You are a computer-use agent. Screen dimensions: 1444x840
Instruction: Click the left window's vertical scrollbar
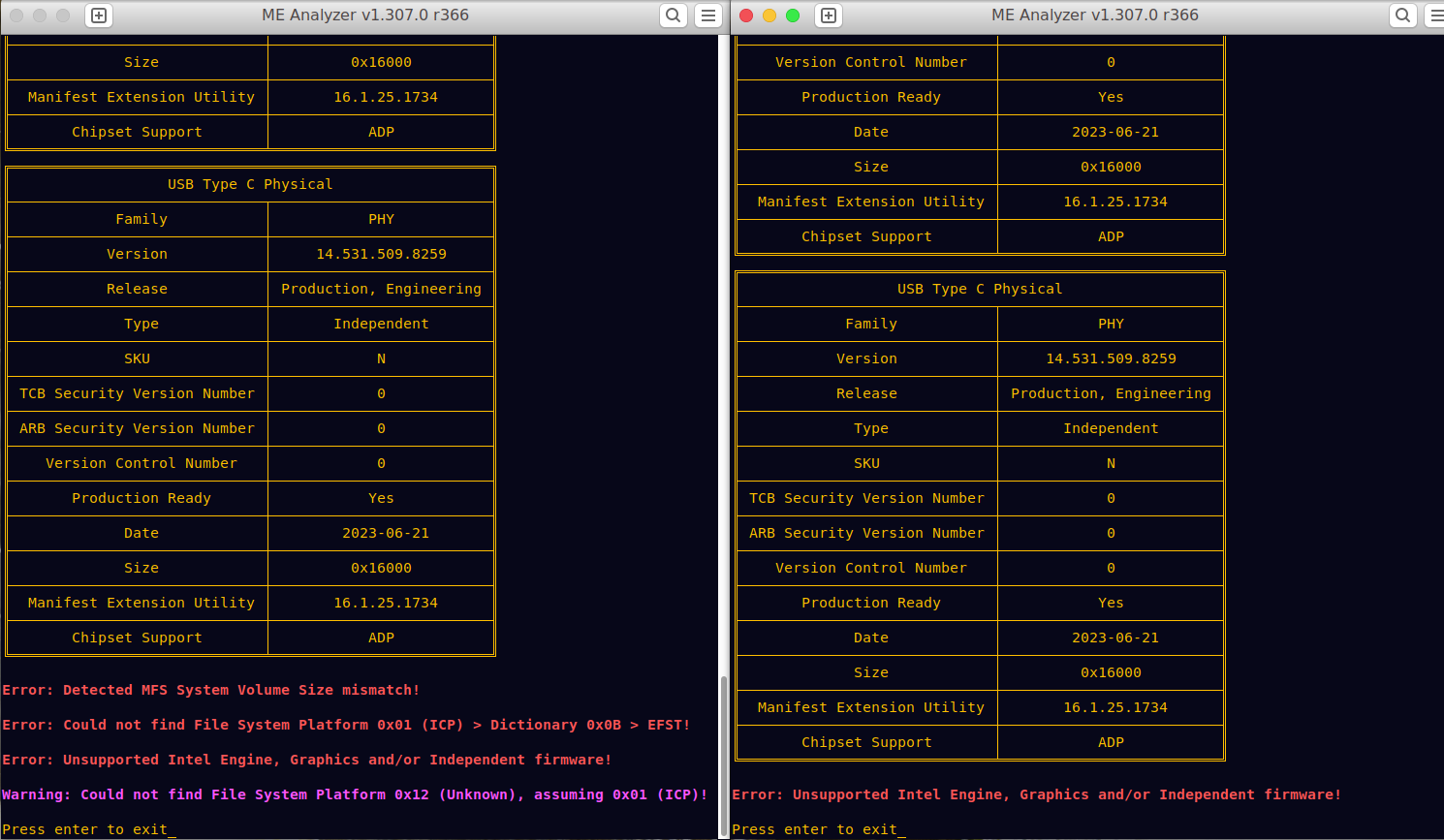click(x=723, y=756)
